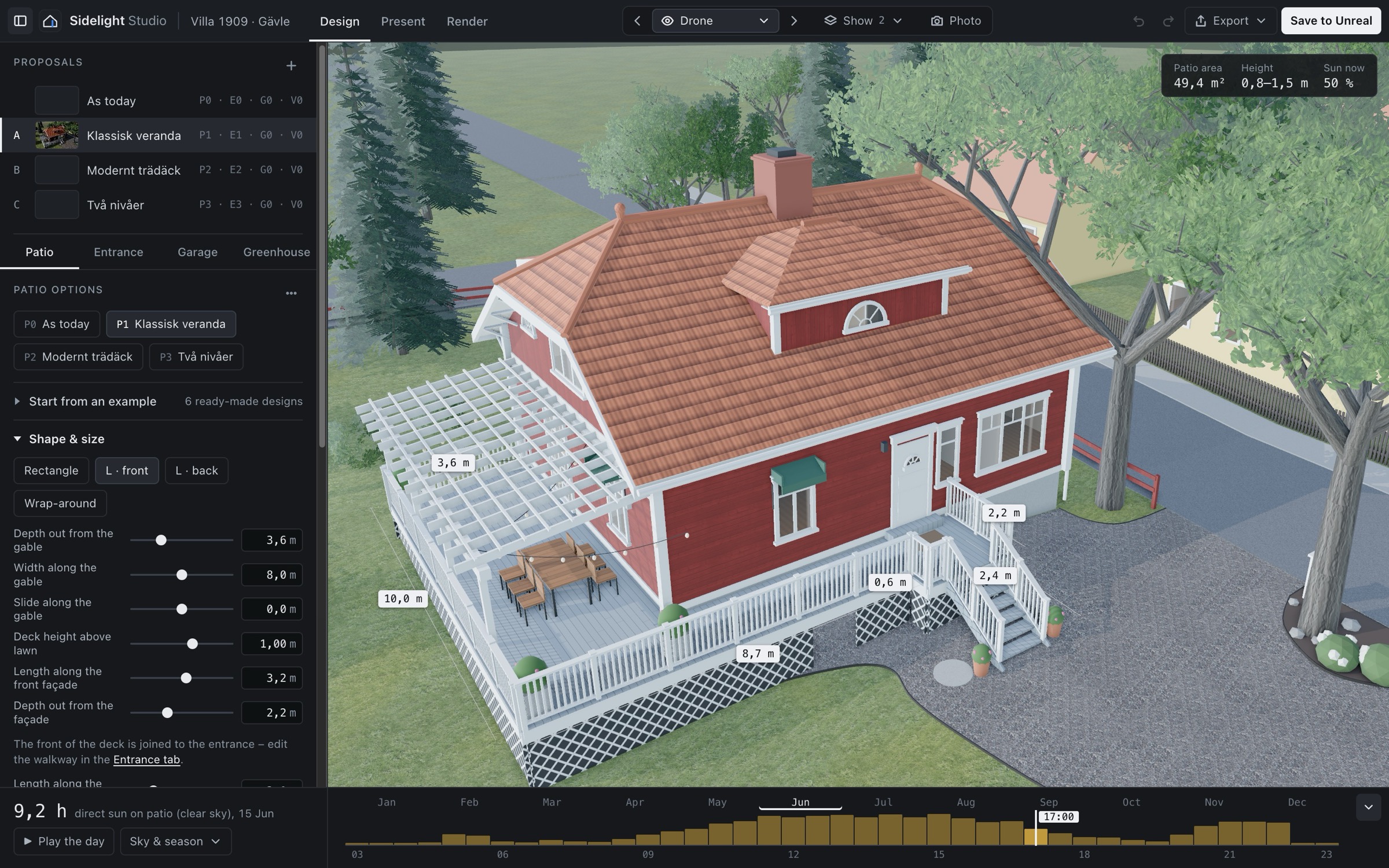
Task: Click the Klassisk veranda proposal thumbnail
Action: click(57, 135)
